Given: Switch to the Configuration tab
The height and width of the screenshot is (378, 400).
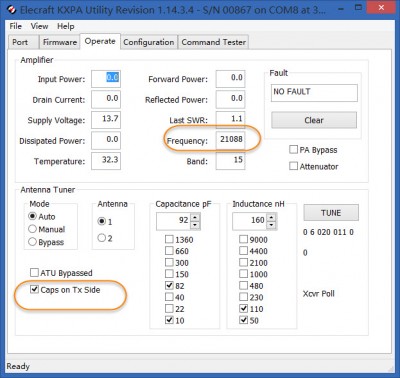Looking at the screenshot, I should (149, 42).
